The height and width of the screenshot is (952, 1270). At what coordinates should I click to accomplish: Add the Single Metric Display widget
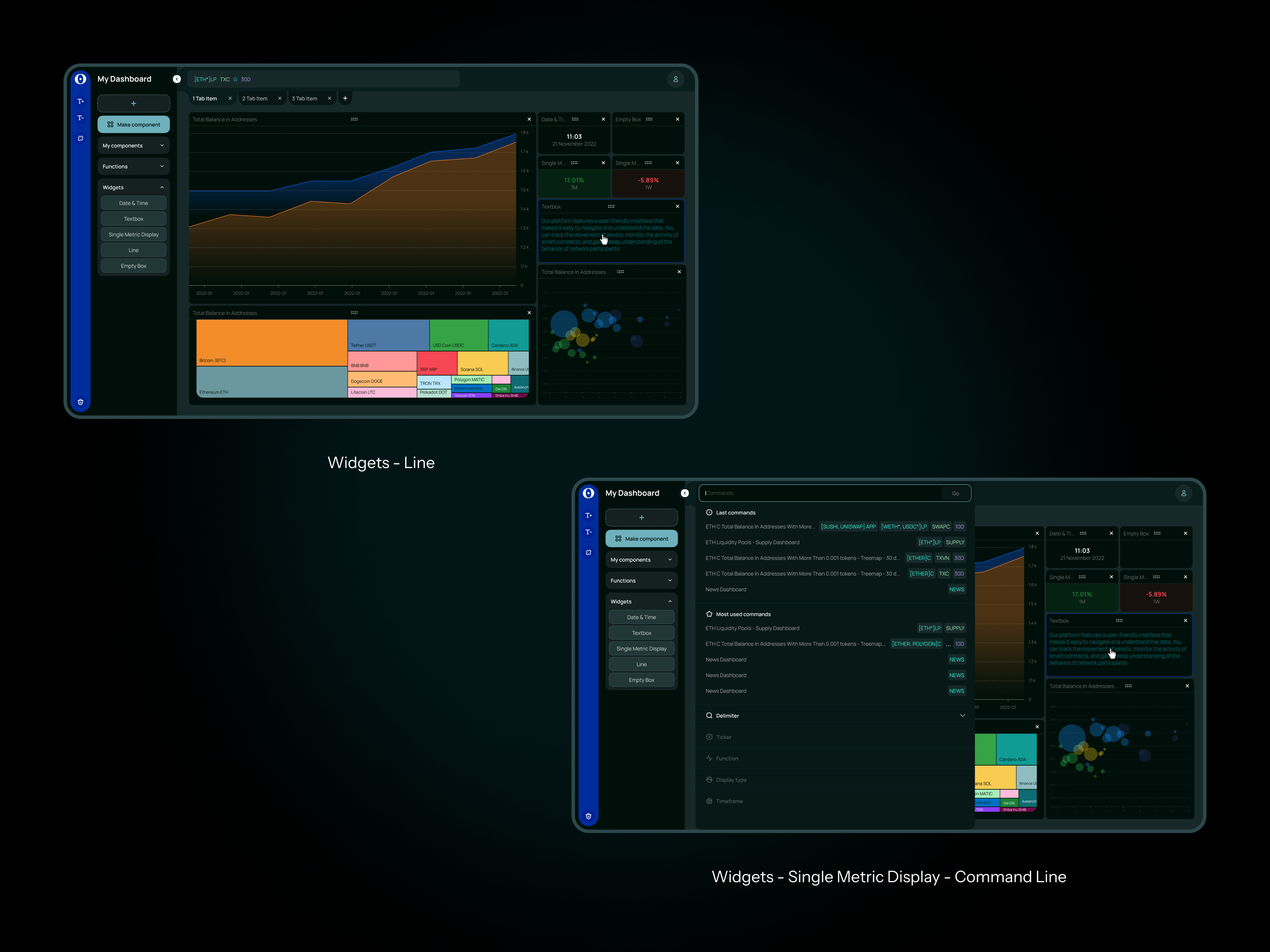(133, 235)
